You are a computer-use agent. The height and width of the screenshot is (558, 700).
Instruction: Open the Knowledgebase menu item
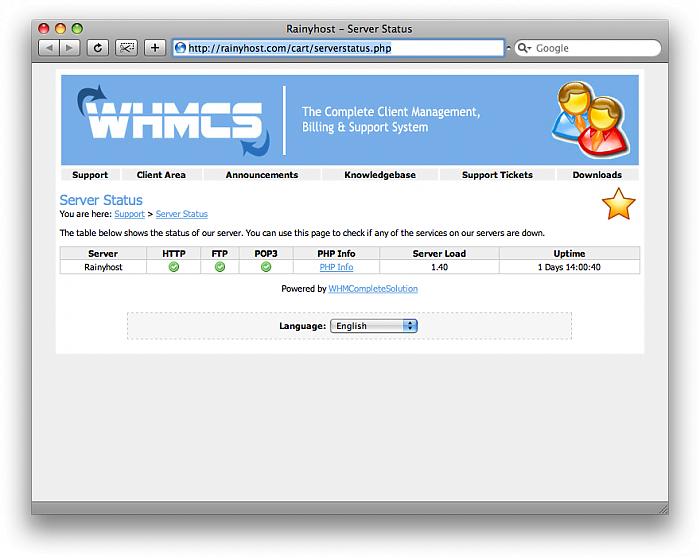coord(380,175)
